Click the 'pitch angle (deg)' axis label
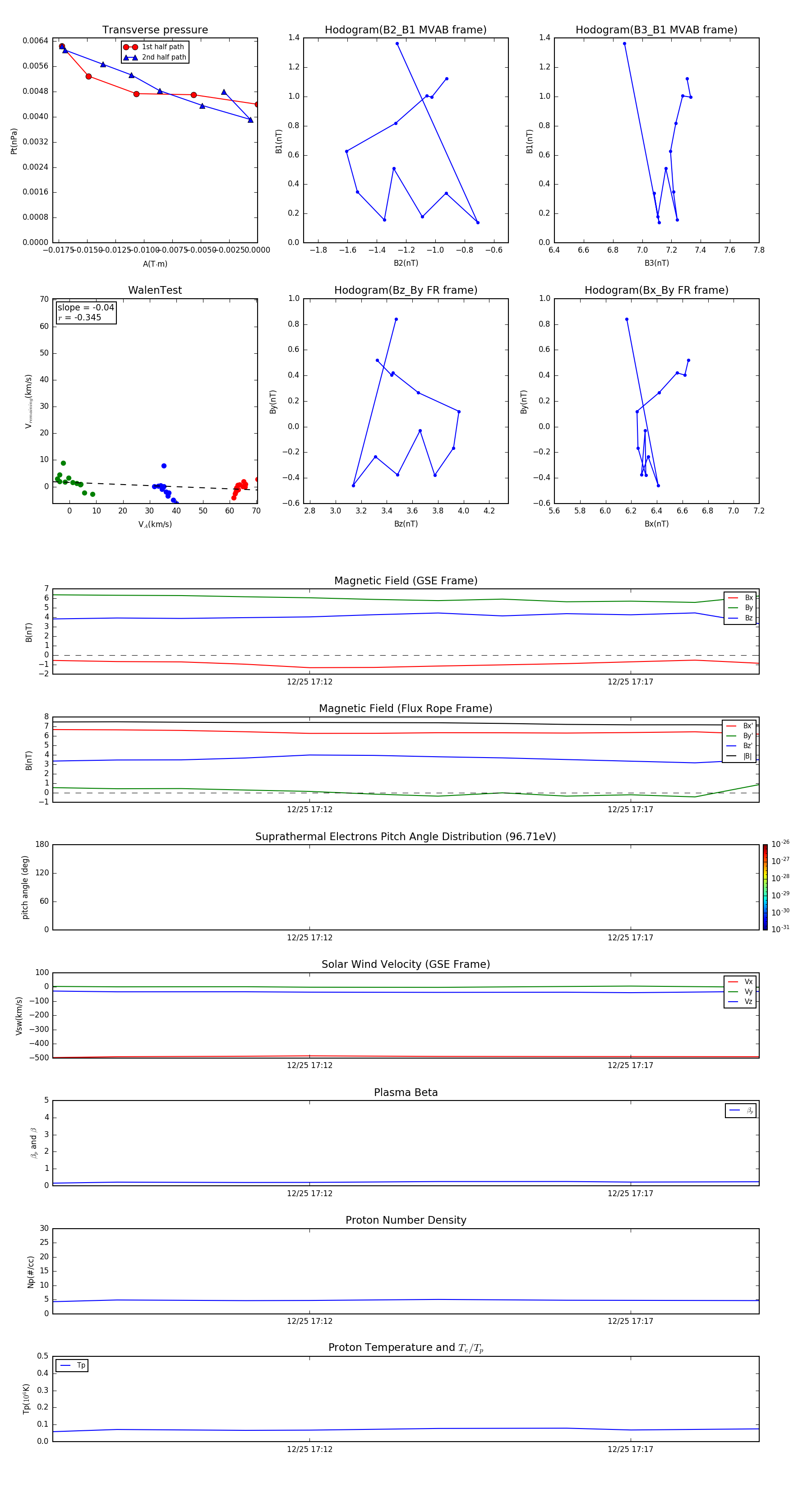Viewport: 812px width, 1489px height. click(25, 887)
